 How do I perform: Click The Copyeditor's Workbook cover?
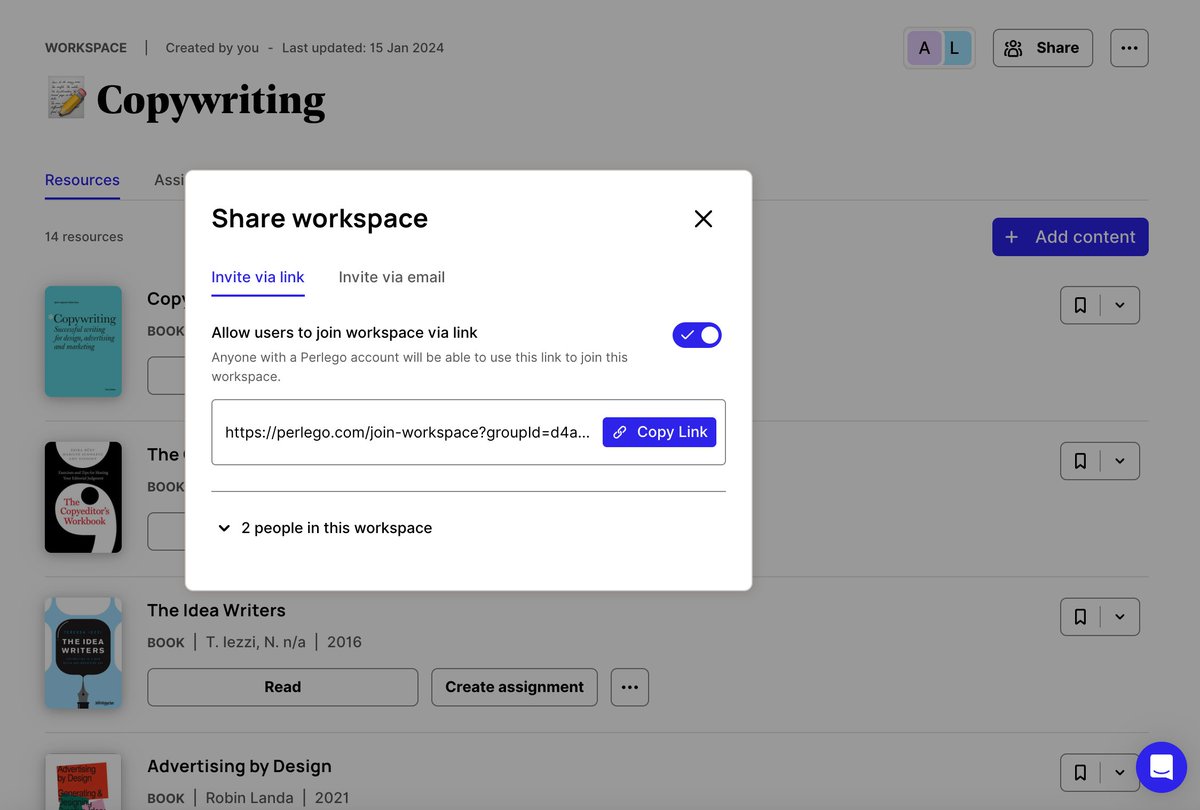click(83, 497)
